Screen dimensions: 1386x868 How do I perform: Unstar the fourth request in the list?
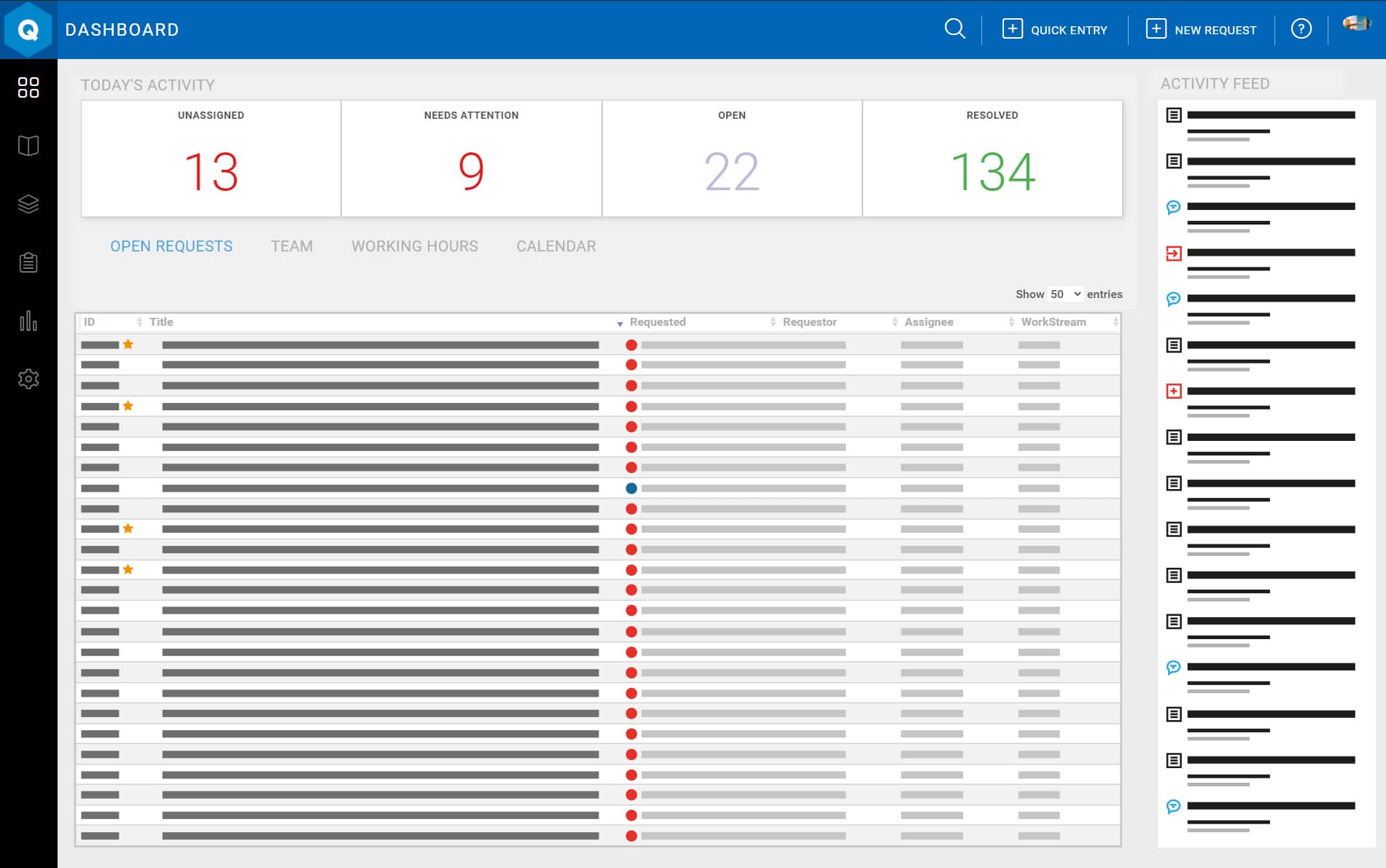click(x=128, y=406)
